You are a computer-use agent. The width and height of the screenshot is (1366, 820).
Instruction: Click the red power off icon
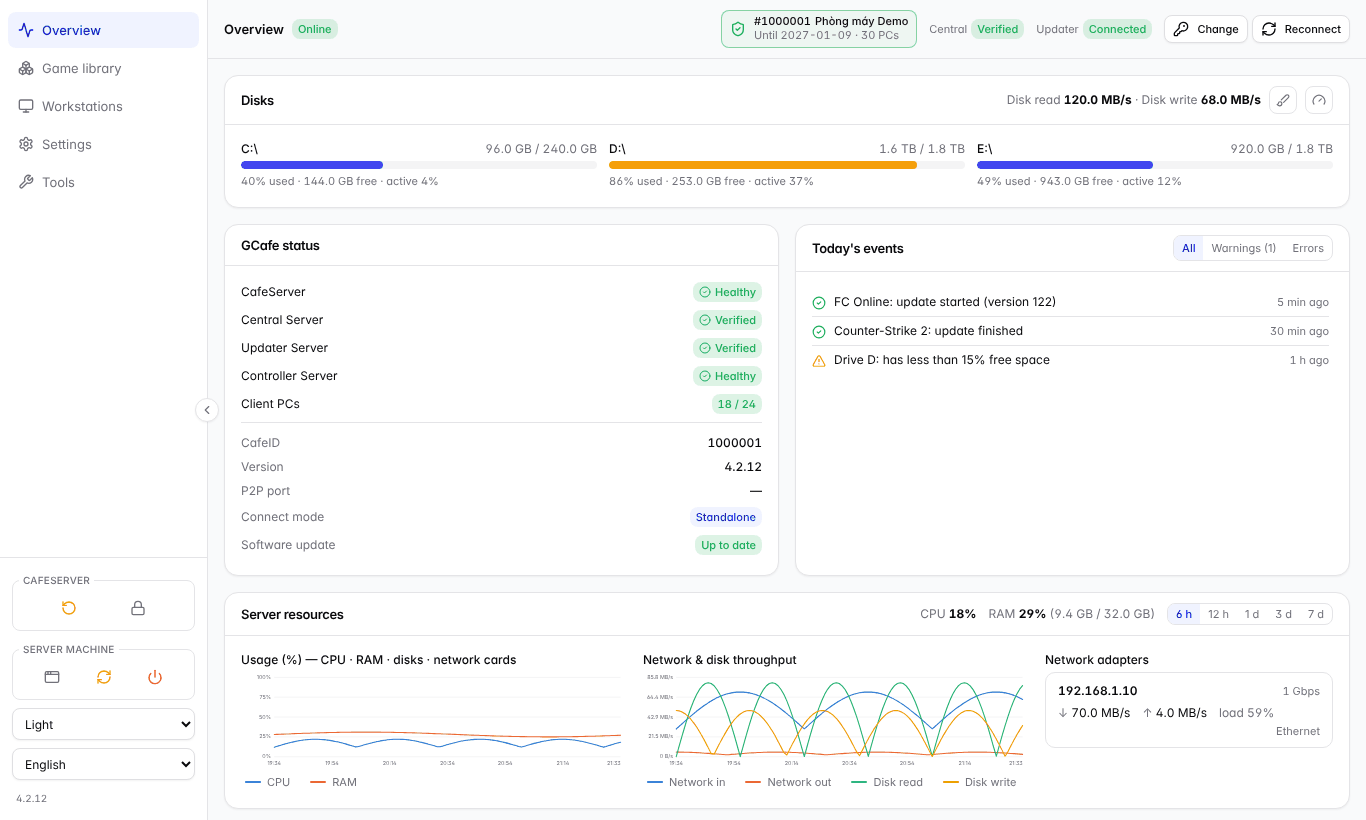[x=155, y=677]
